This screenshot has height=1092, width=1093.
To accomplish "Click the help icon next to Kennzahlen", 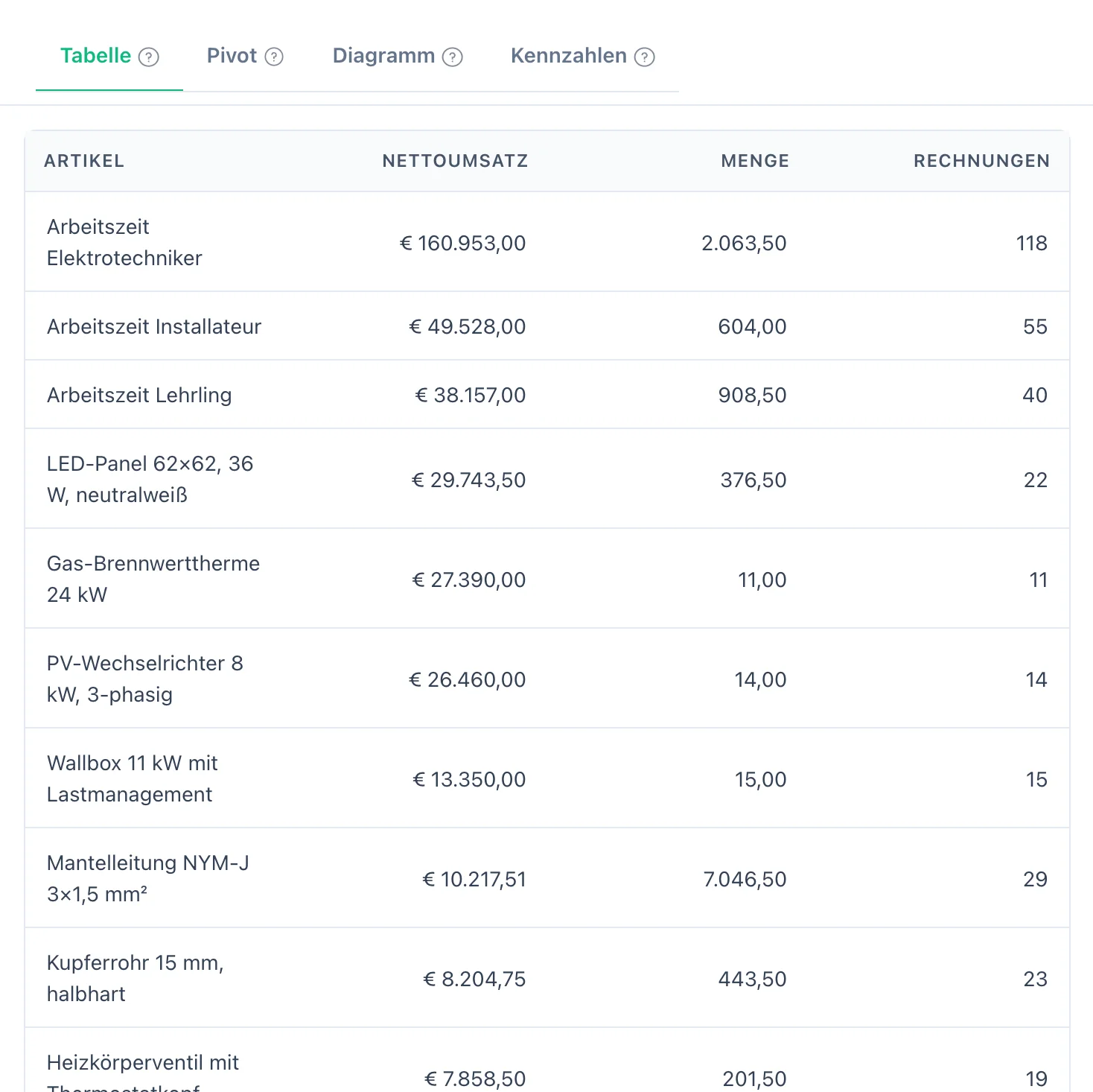I will 645,57.
